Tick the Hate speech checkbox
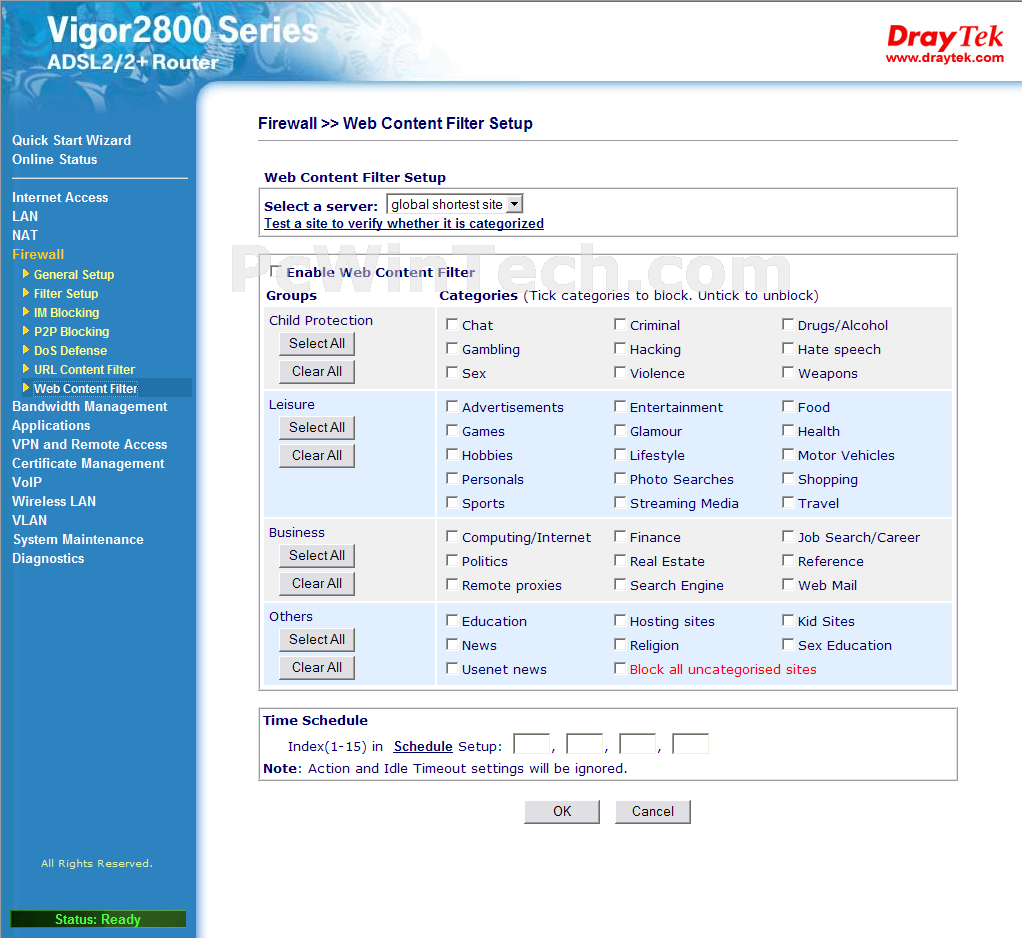The image size is (1022, 938). tap(788, 348)
